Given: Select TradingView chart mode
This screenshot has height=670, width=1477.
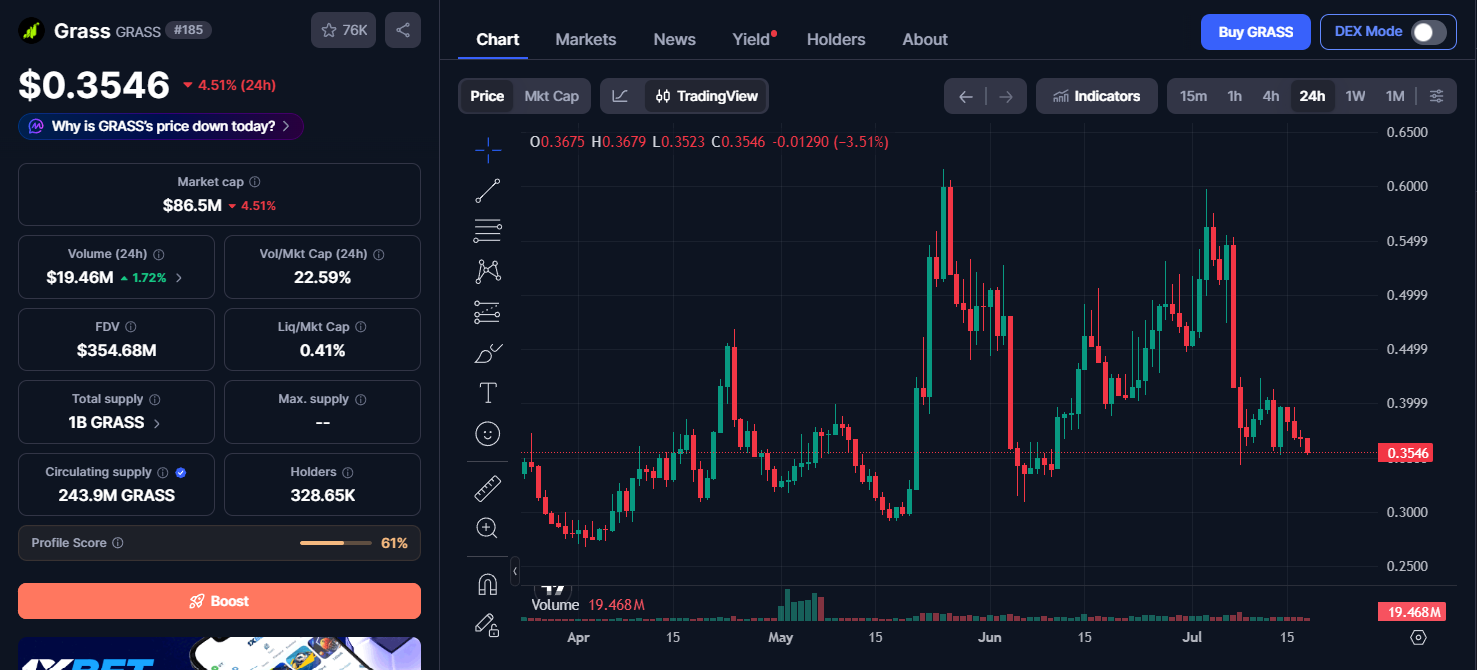Looking at the screenshot, I should [x=706, y=96].
